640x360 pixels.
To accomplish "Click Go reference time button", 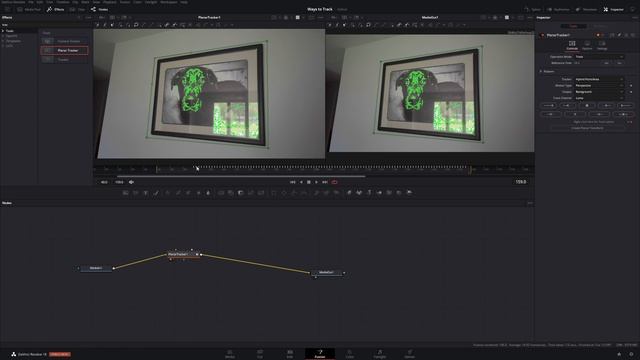I will [x=619, y=63].
